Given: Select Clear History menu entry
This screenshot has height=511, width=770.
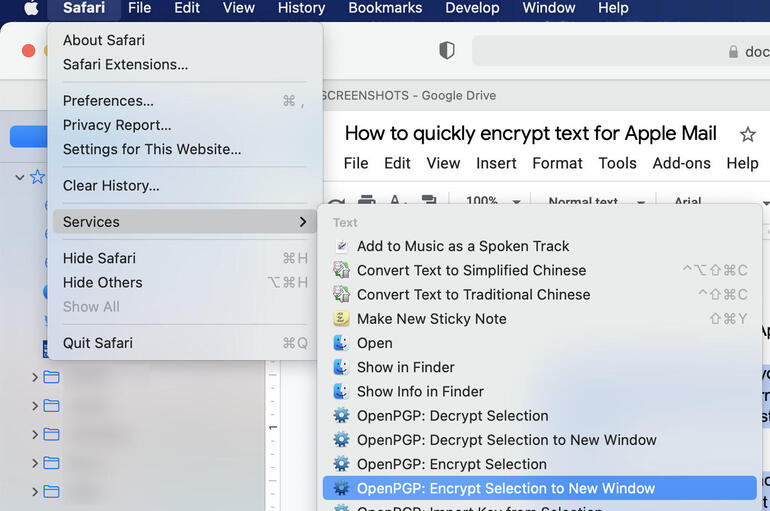Looking at the screenshot, I should [111, 186].
